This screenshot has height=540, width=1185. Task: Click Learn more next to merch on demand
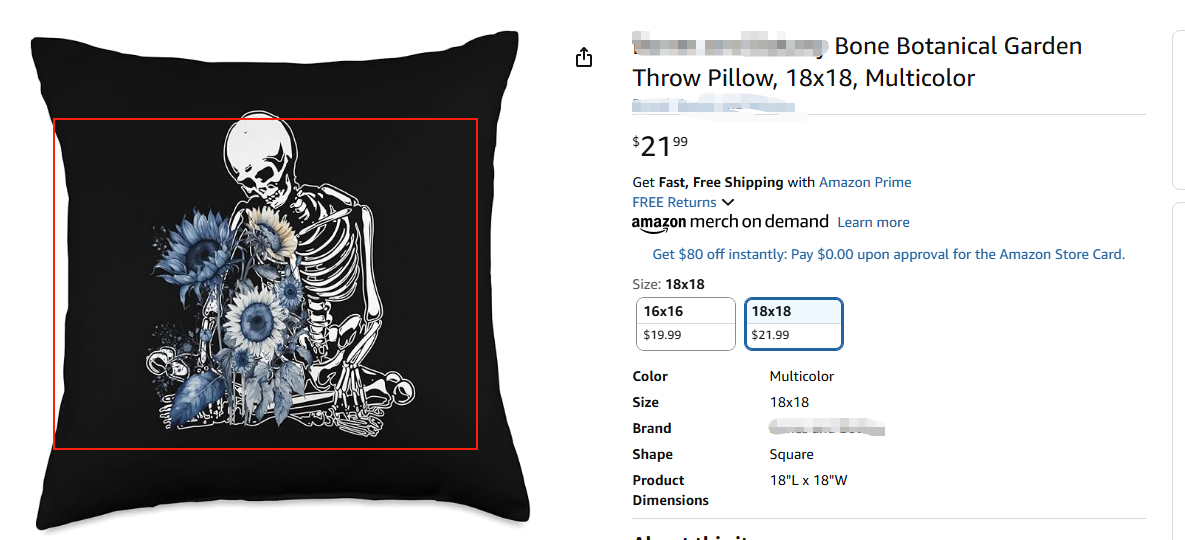pos(873,222)
